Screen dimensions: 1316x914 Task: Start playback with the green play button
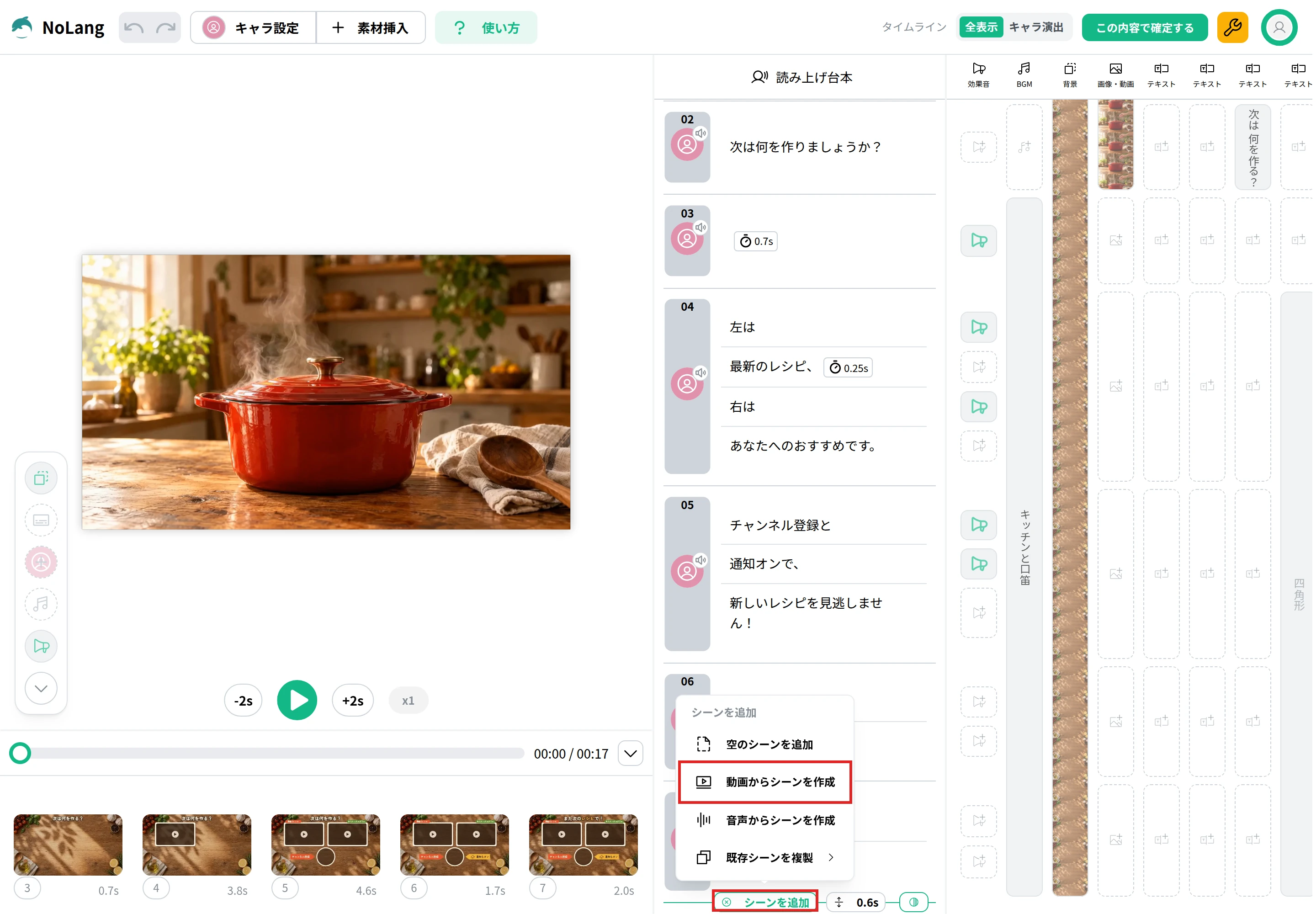coord(297,700)
